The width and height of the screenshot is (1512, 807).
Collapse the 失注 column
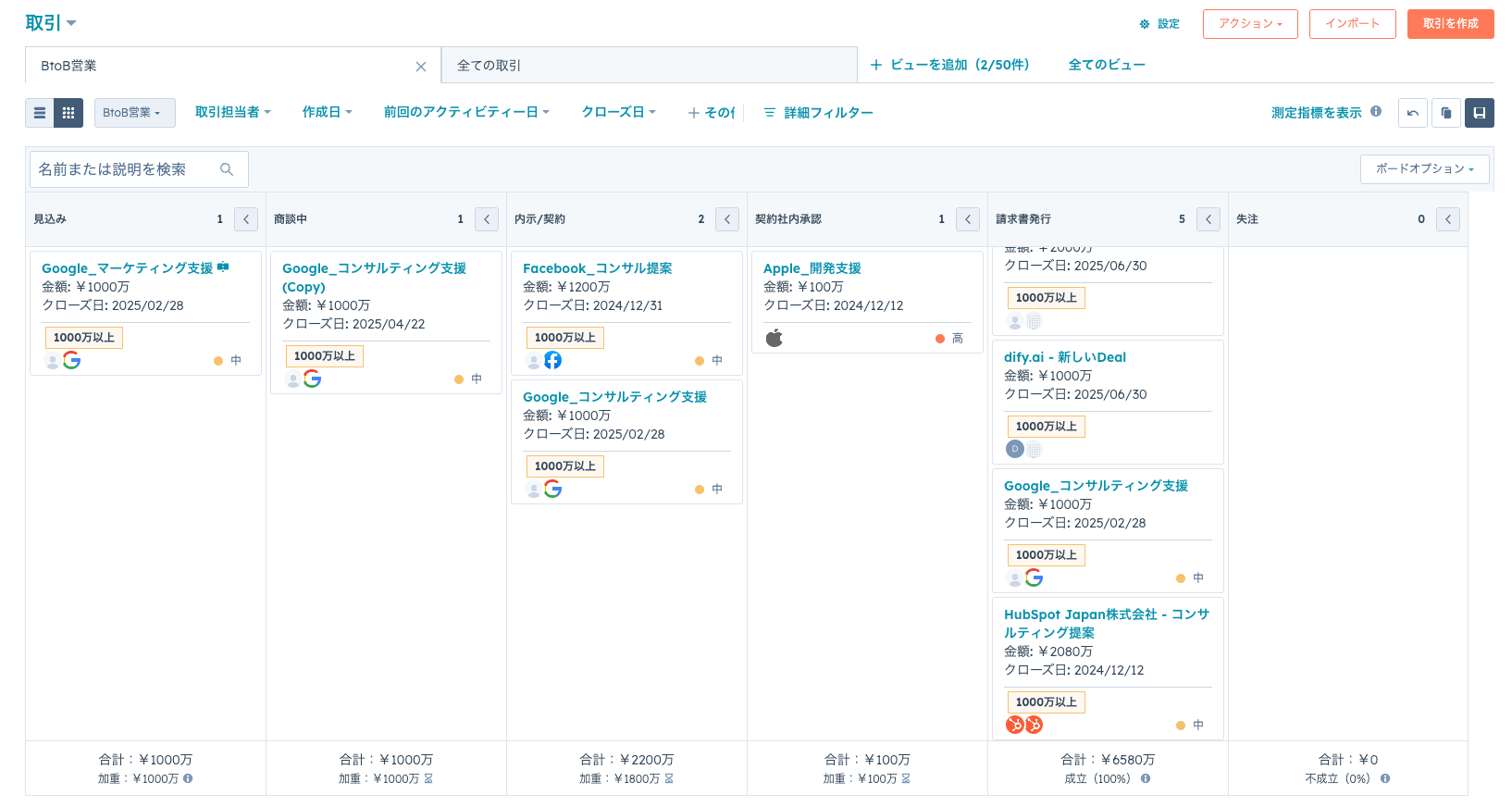[x=1448, y=219]
